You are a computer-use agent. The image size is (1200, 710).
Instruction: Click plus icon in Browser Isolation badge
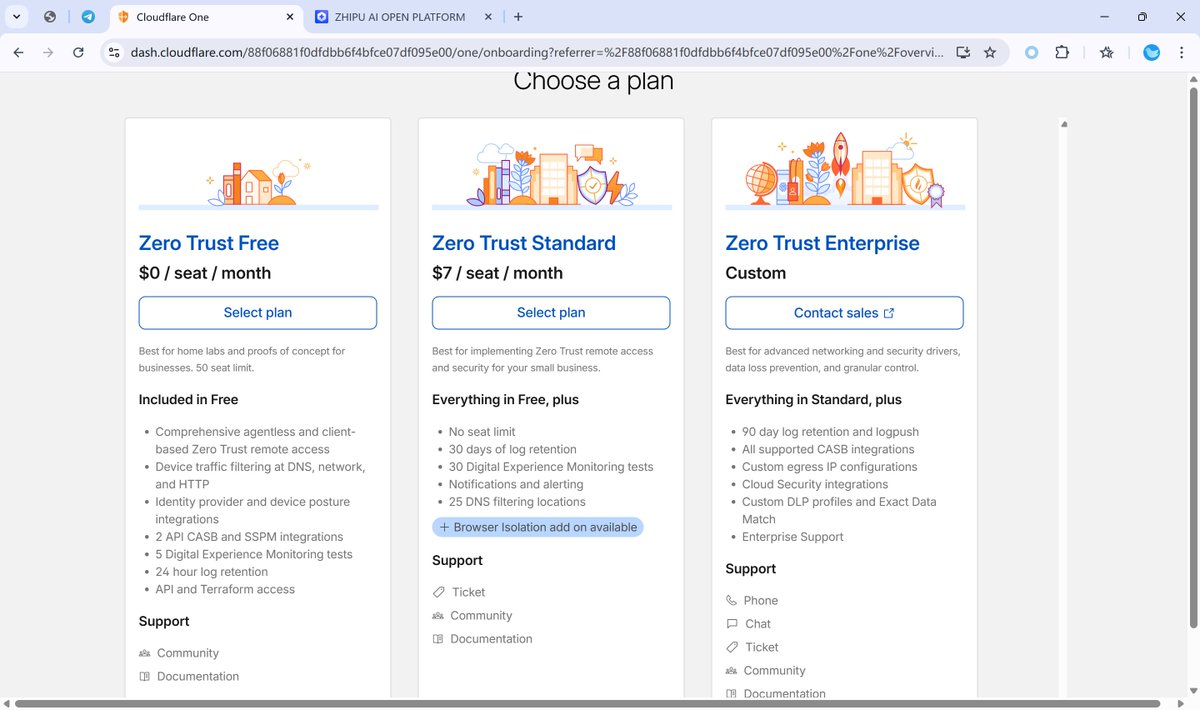(x=445, y=527)
